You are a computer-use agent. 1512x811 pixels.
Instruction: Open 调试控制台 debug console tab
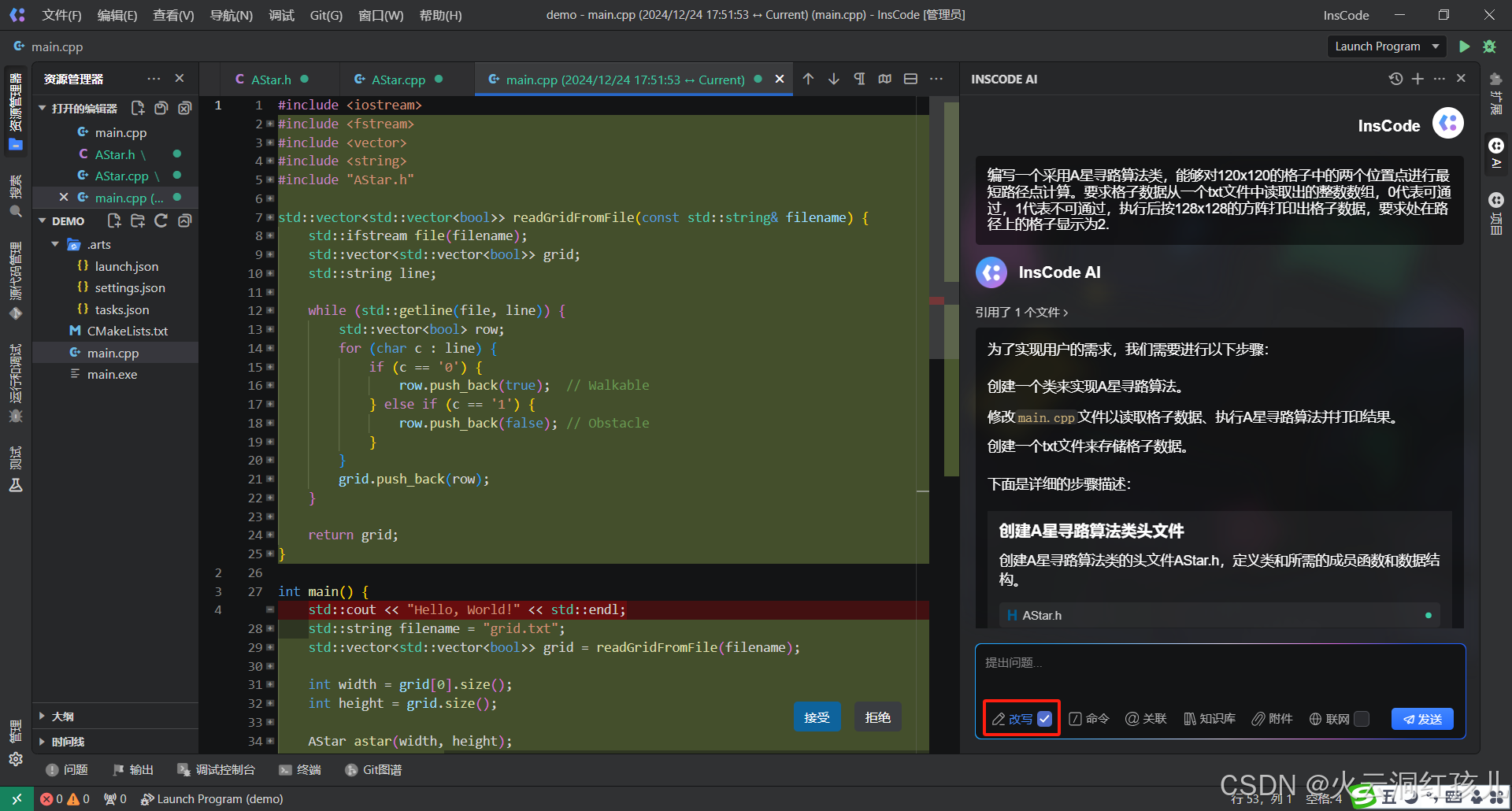click(217, 770)
